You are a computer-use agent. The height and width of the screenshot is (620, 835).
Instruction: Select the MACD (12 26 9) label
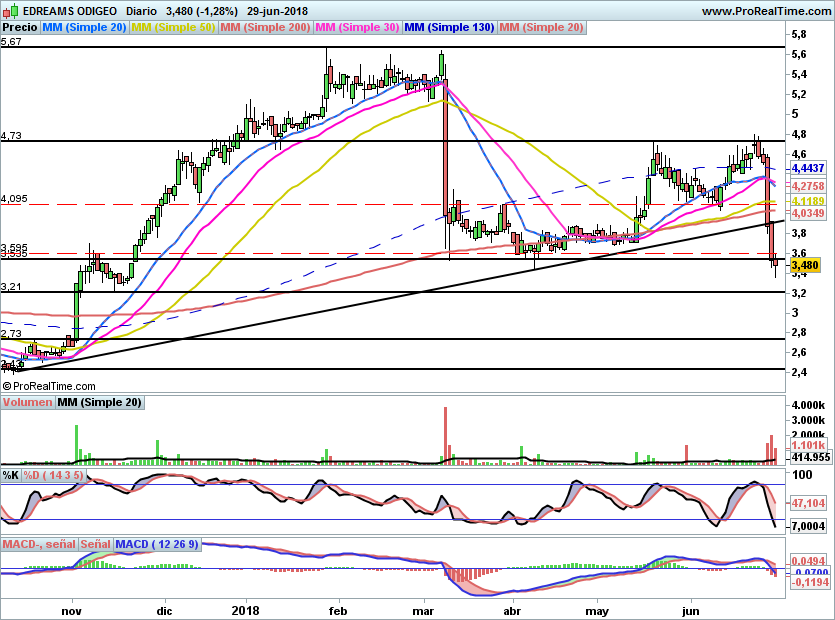(157, 544)
